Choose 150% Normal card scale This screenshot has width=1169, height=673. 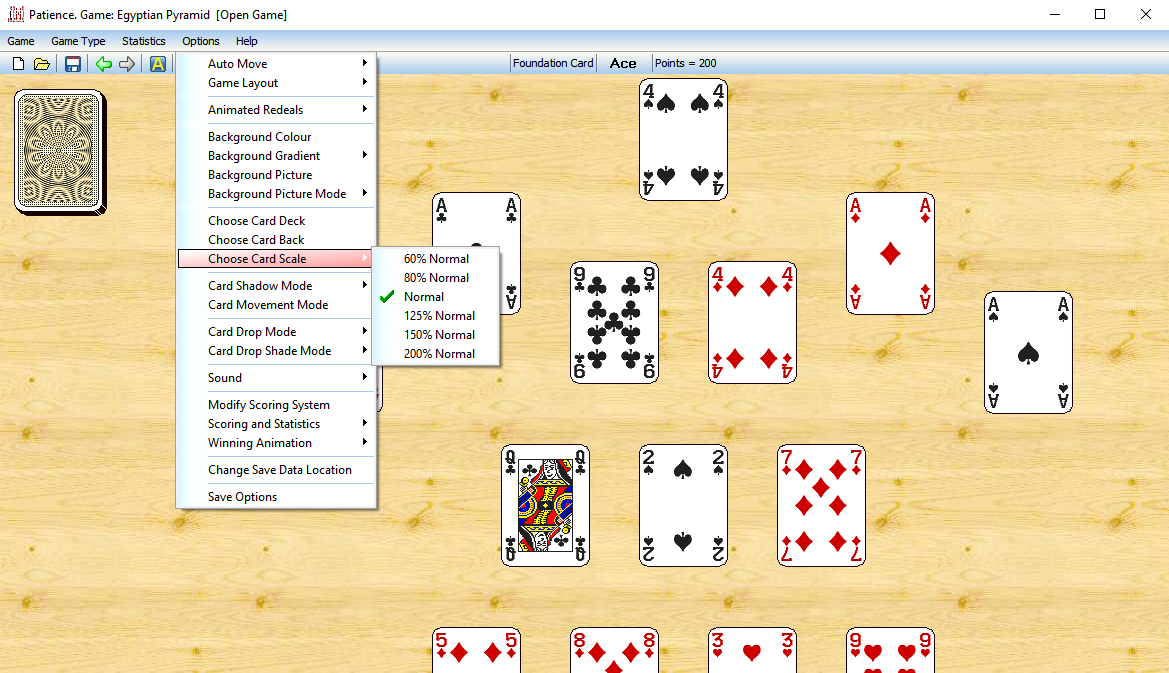point(436,335)
